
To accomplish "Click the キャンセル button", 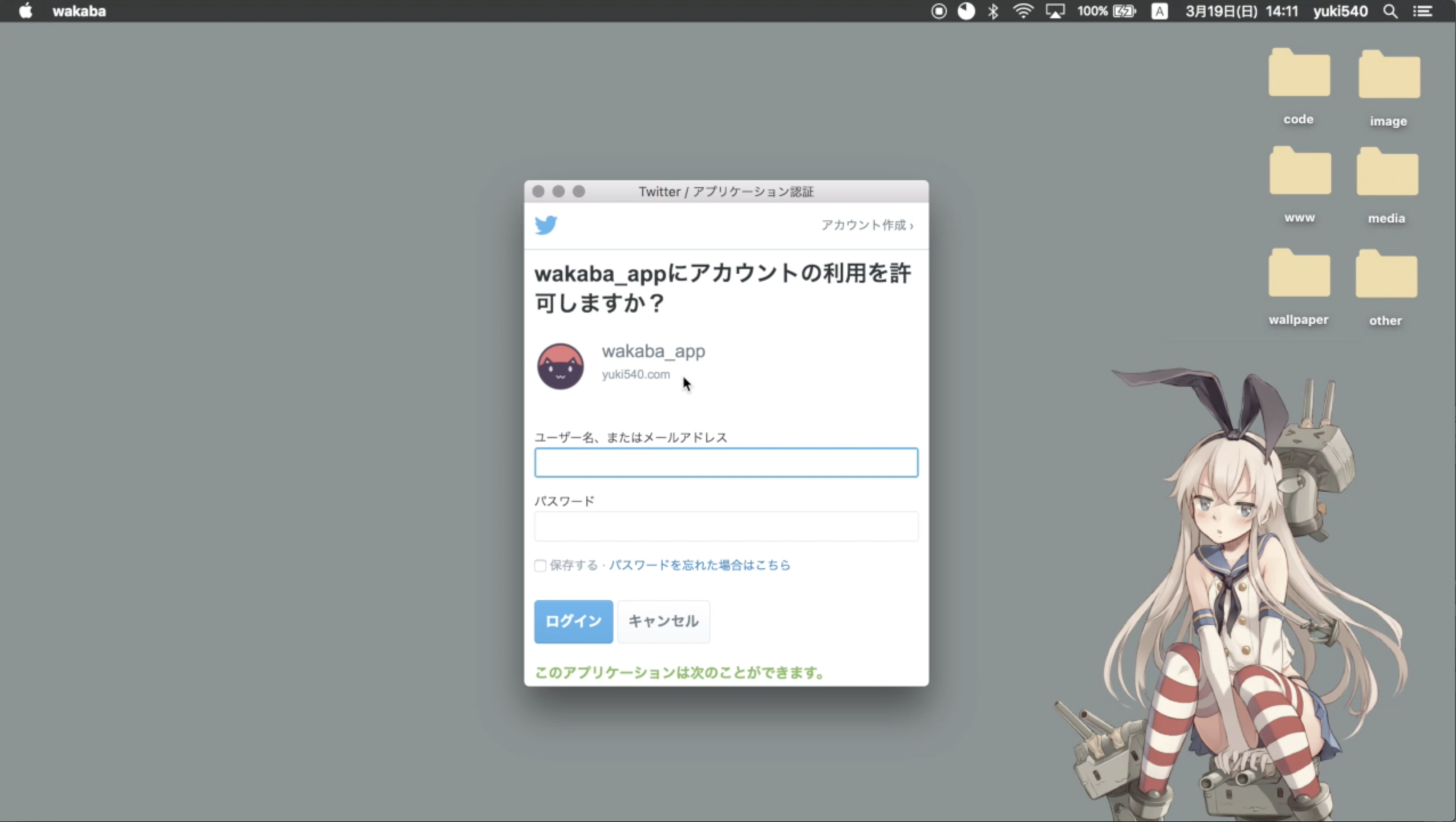I will [663, 621].
